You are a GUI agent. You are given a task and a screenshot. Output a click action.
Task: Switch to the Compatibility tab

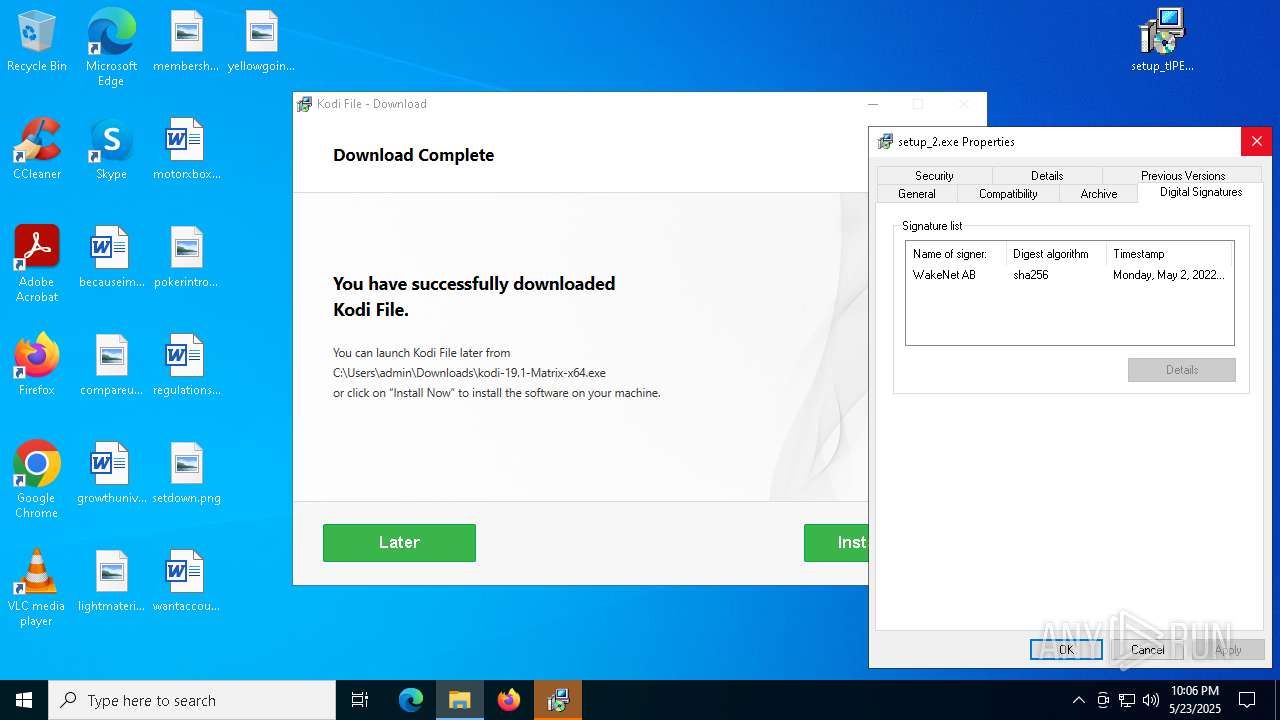coord(1008,194)
